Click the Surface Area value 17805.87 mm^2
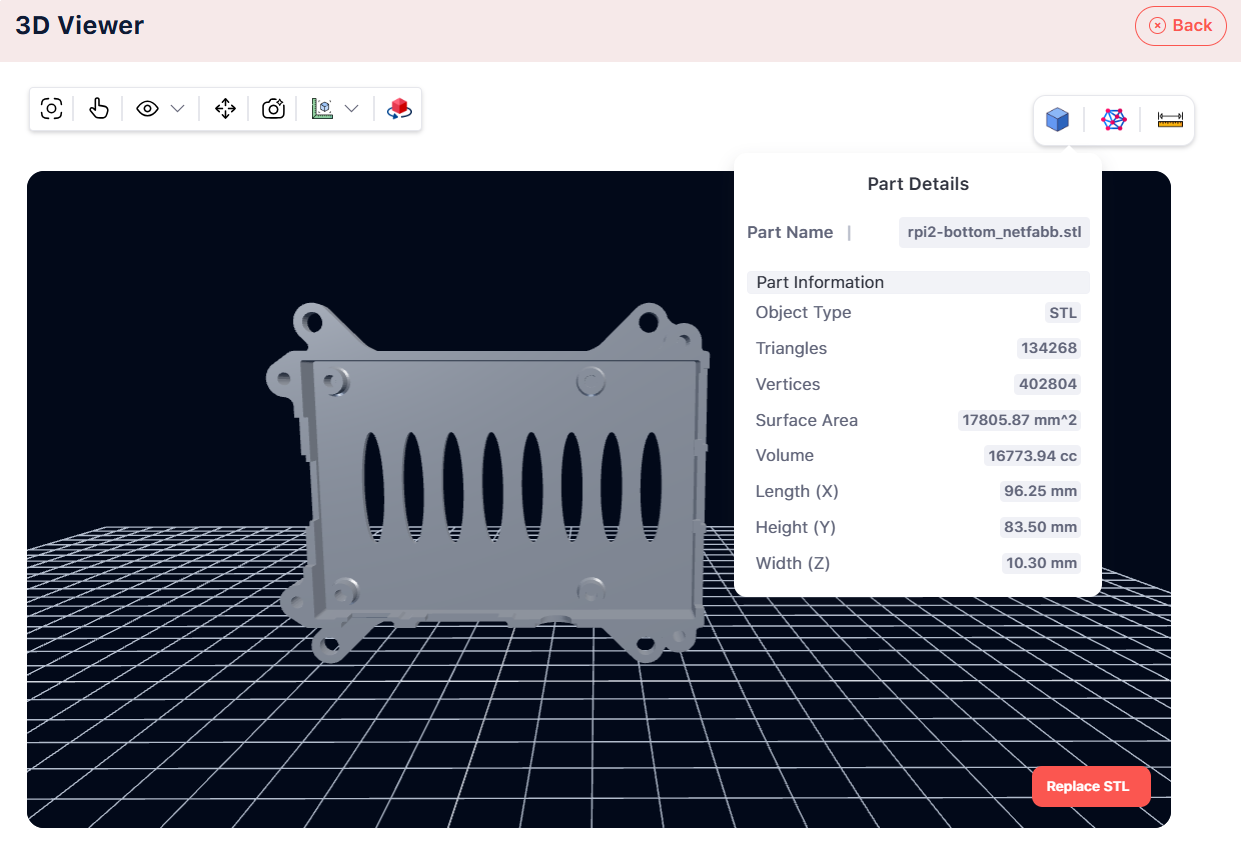Image resolution: width=1241 pixels, height=857 pixels. pos(1019,420)
